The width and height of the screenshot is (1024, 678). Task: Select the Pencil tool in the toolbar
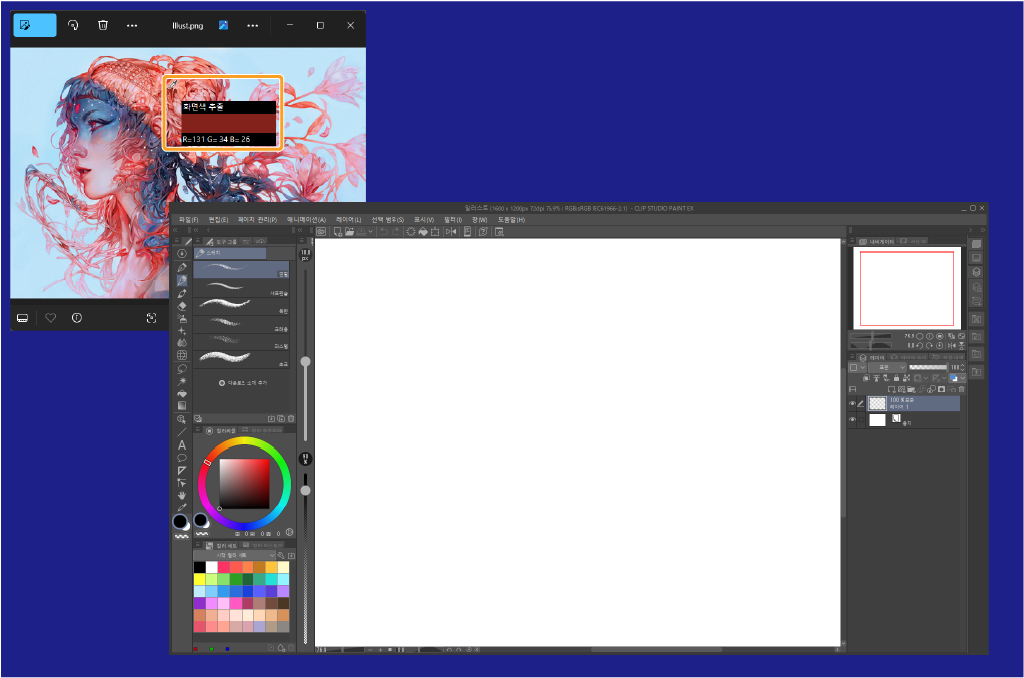pyautogui.click(x=182, y=280)
